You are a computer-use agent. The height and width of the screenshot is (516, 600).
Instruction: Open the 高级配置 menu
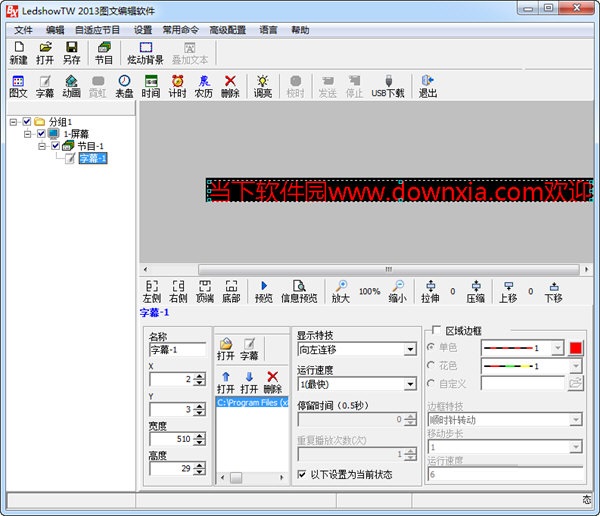228,30
